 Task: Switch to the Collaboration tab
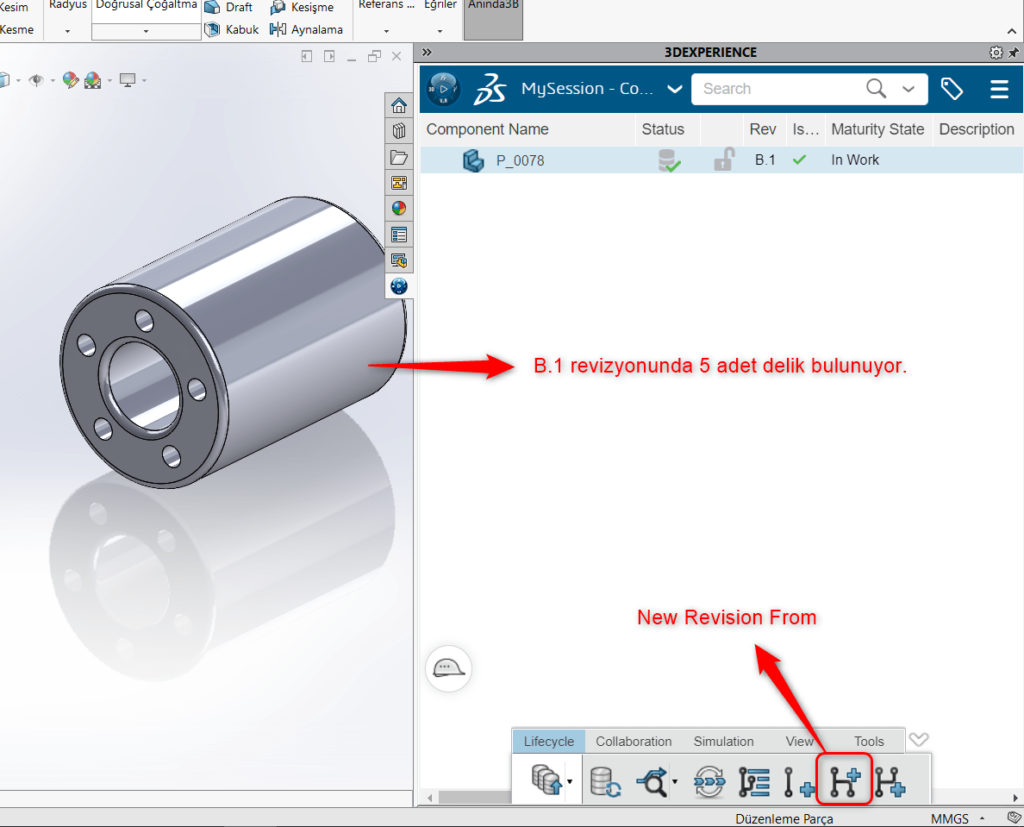[x=634, y=741]
